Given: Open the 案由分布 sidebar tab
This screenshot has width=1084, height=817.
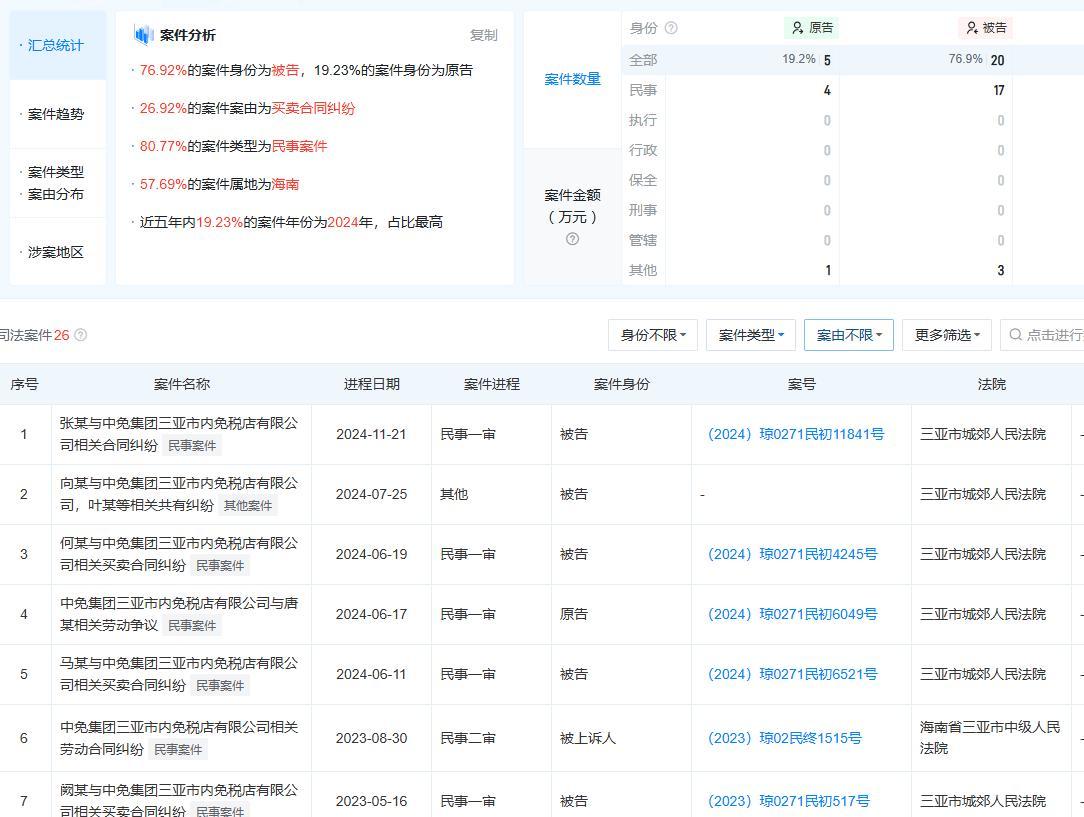Looking at the screenshot, I should click(x=55, y=194).
